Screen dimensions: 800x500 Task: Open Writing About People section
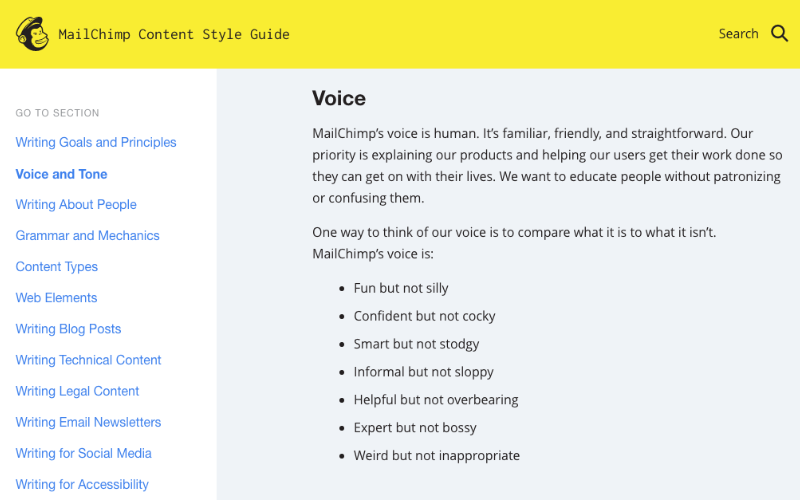tap(76, 205)
